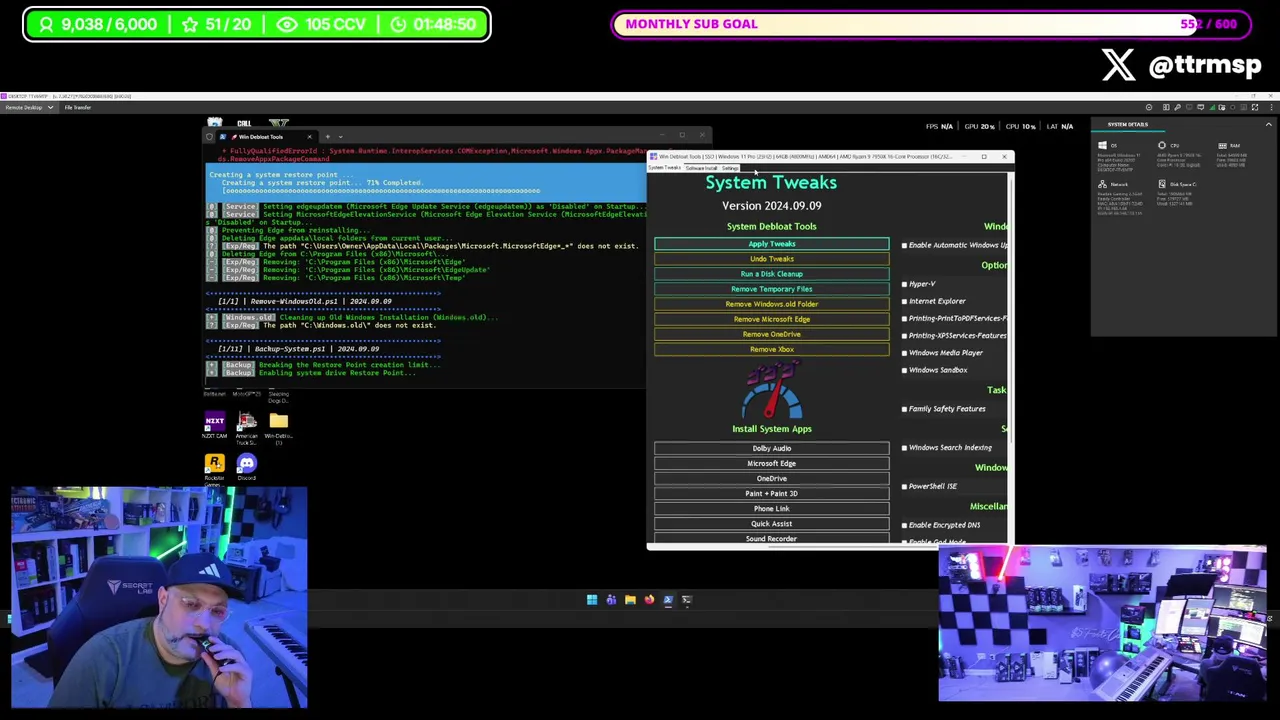Install Paint + Paint 3D
The width and height of the screenshot is (1280, 720).
771,493
